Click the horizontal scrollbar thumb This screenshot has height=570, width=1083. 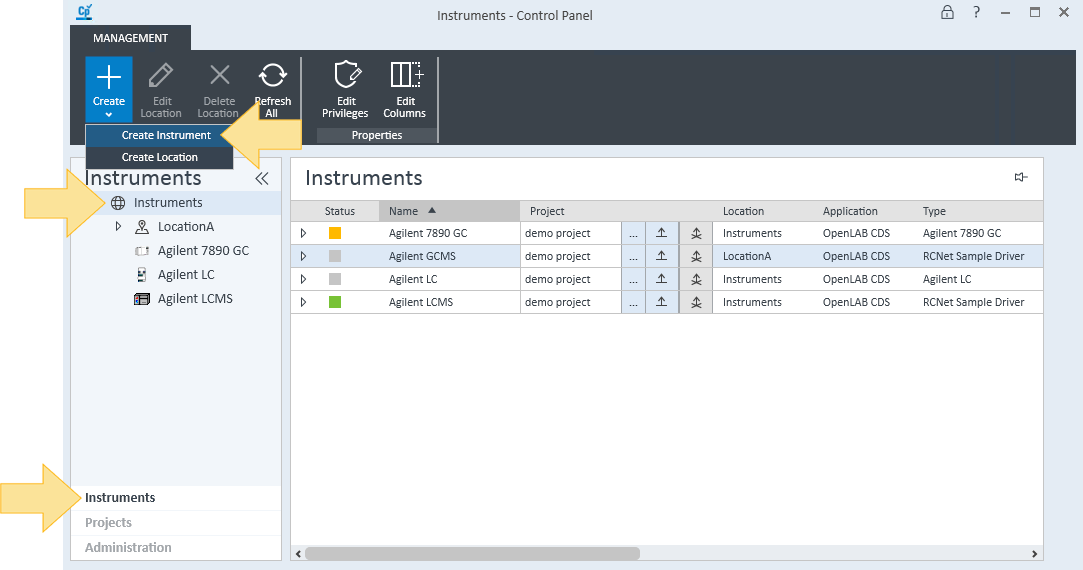[472, 553]
